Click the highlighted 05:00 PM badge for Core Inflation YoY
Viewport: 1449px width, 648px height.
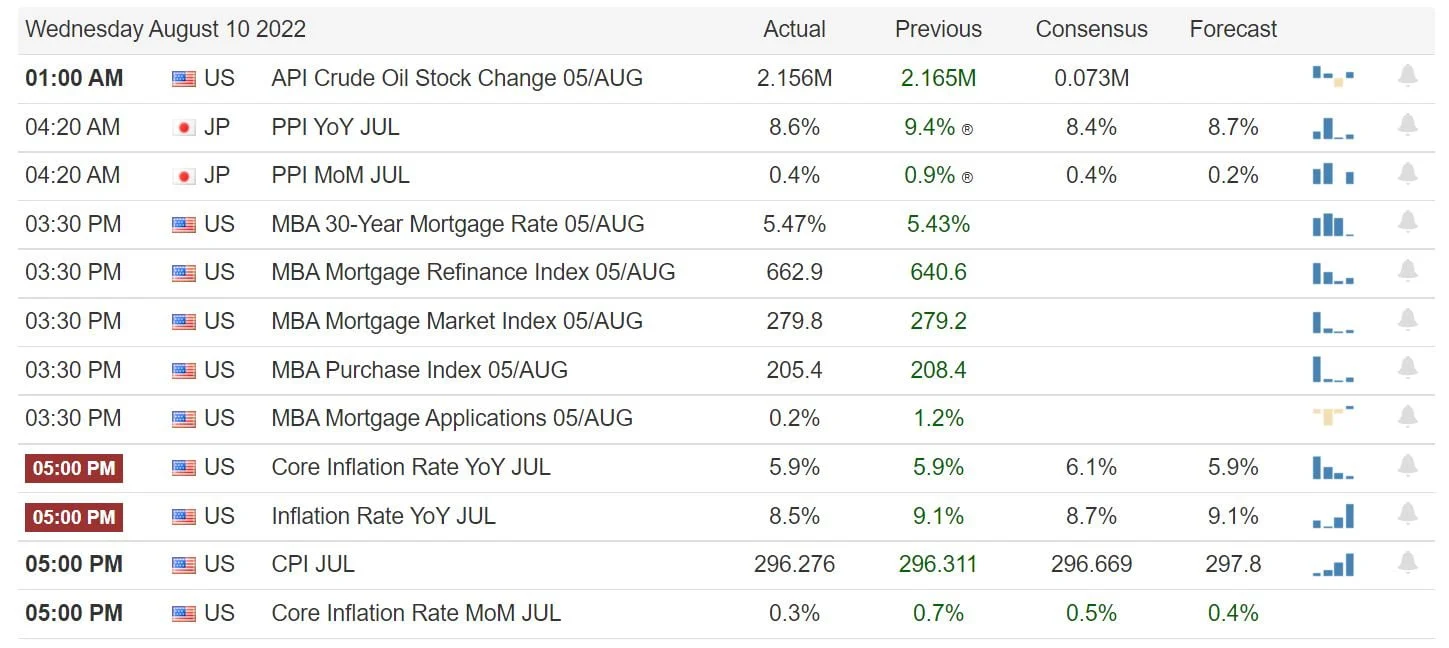tap(74, 467)
